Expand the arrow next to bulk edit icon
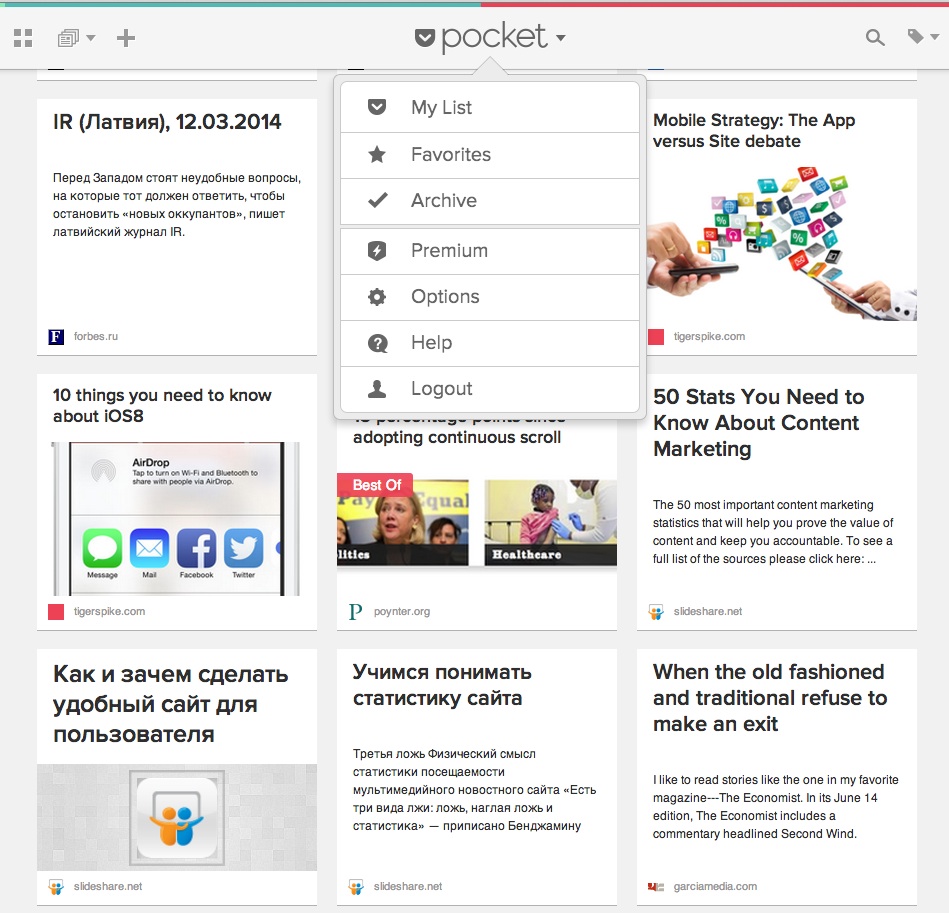 (x=91, y=38)
